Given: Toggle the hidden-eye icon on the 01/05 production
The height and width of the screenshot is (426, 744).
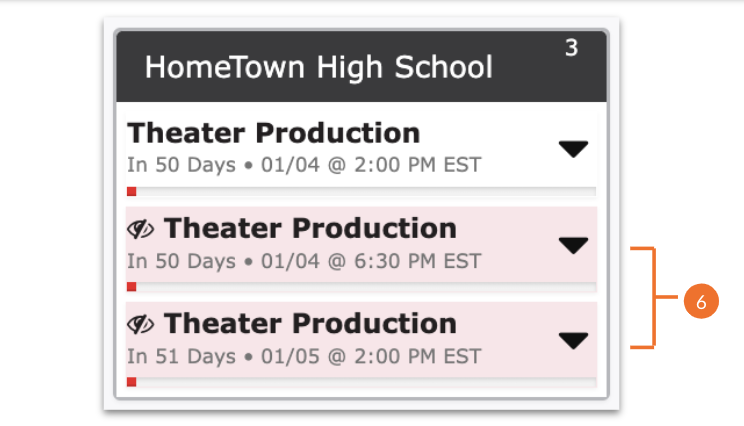Looking at the screenshot, I should 140,324.
